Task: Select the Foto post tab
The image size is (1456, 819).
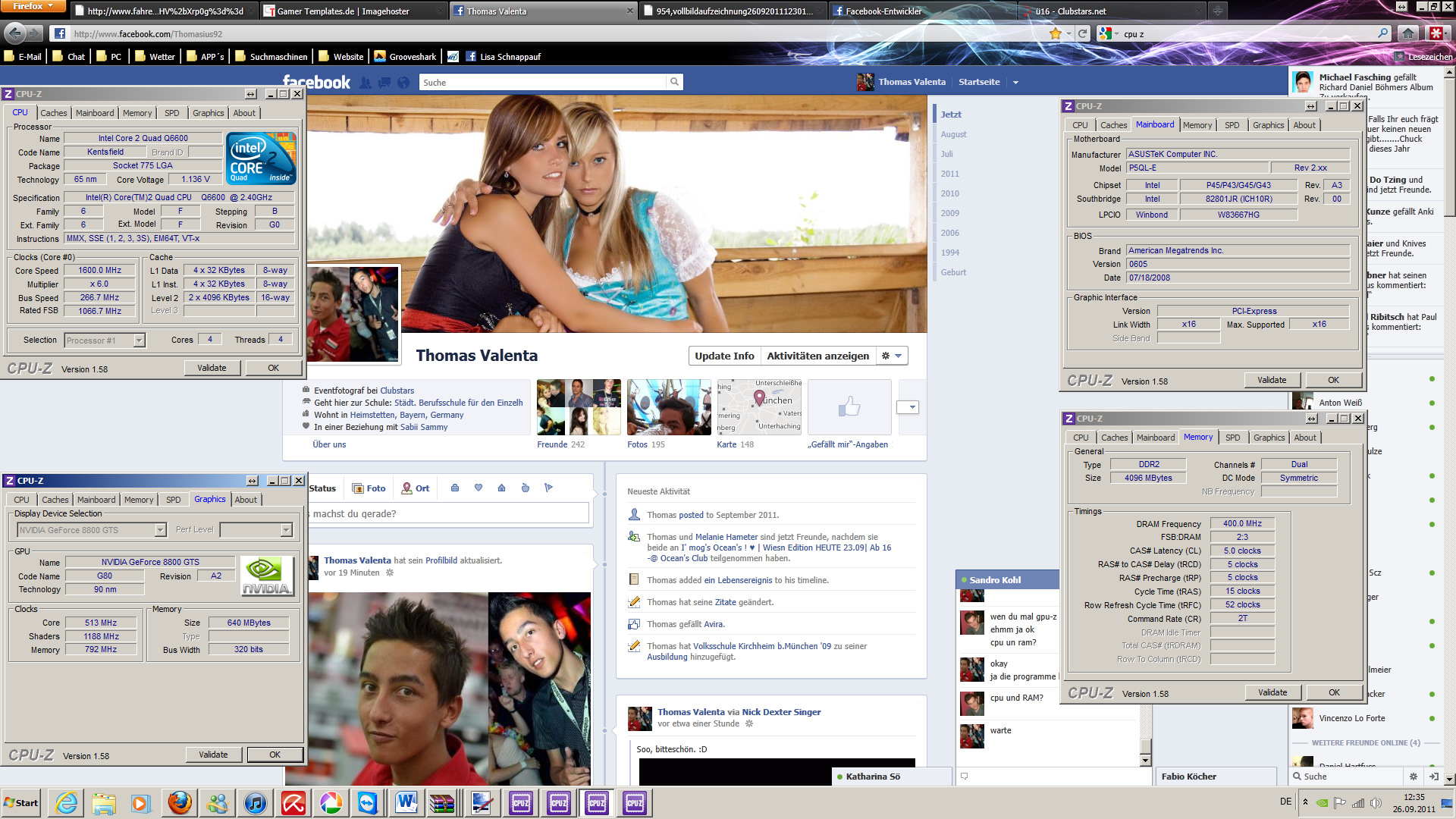Action: pos(369,488)
